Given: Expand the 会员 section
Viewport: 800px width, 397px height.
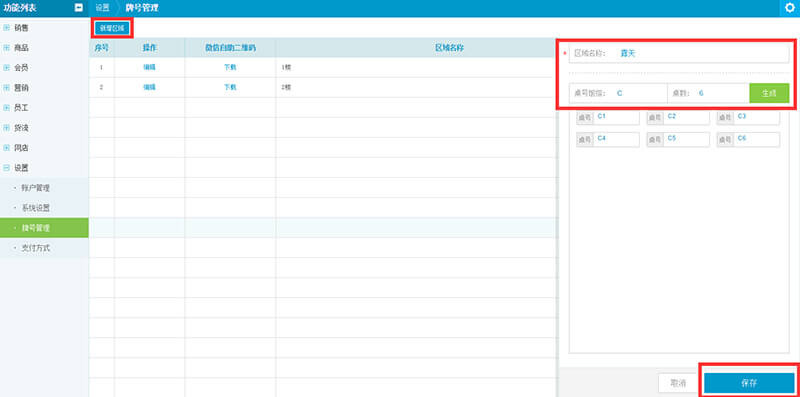Looking at the screenshot, I should point(7,67).
